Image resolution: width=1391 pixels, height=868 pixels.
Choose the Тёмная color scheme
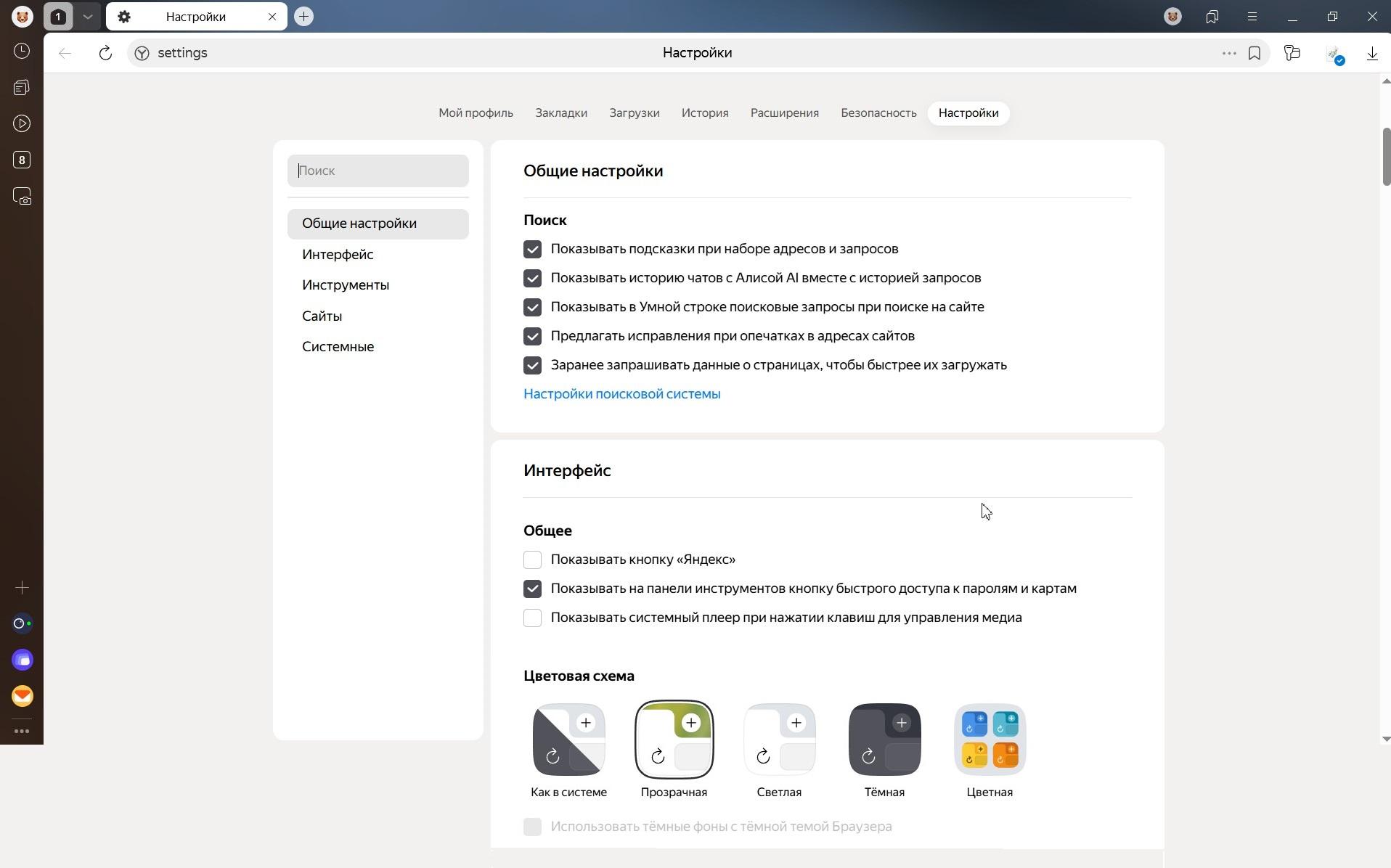(884, 740)
